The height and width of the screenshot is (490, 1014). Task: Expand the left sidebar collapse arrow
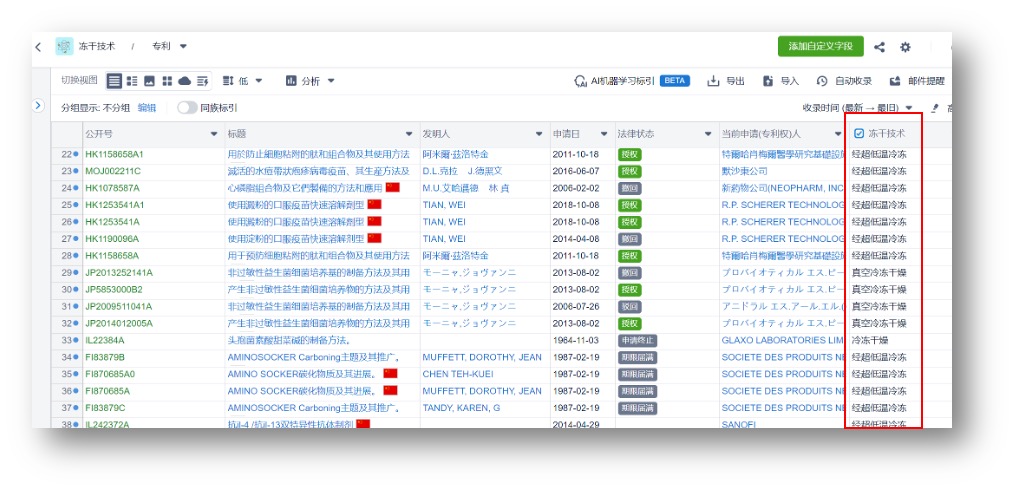pos(39,105)
